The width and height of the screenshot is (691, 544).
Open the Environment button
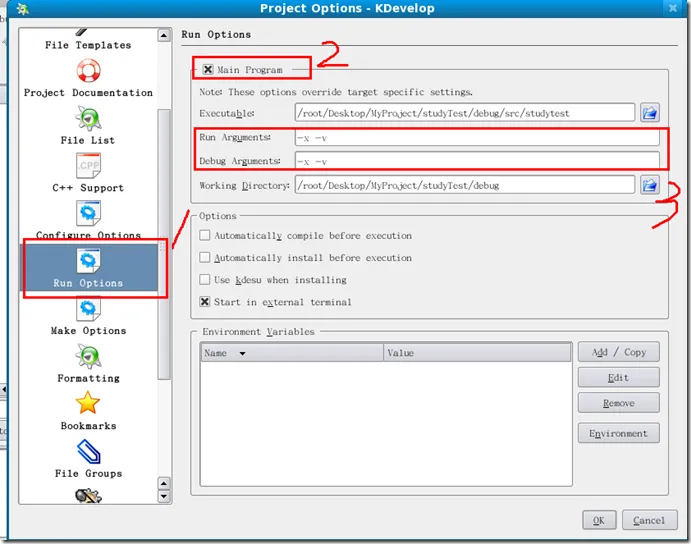tap(619, 433)
